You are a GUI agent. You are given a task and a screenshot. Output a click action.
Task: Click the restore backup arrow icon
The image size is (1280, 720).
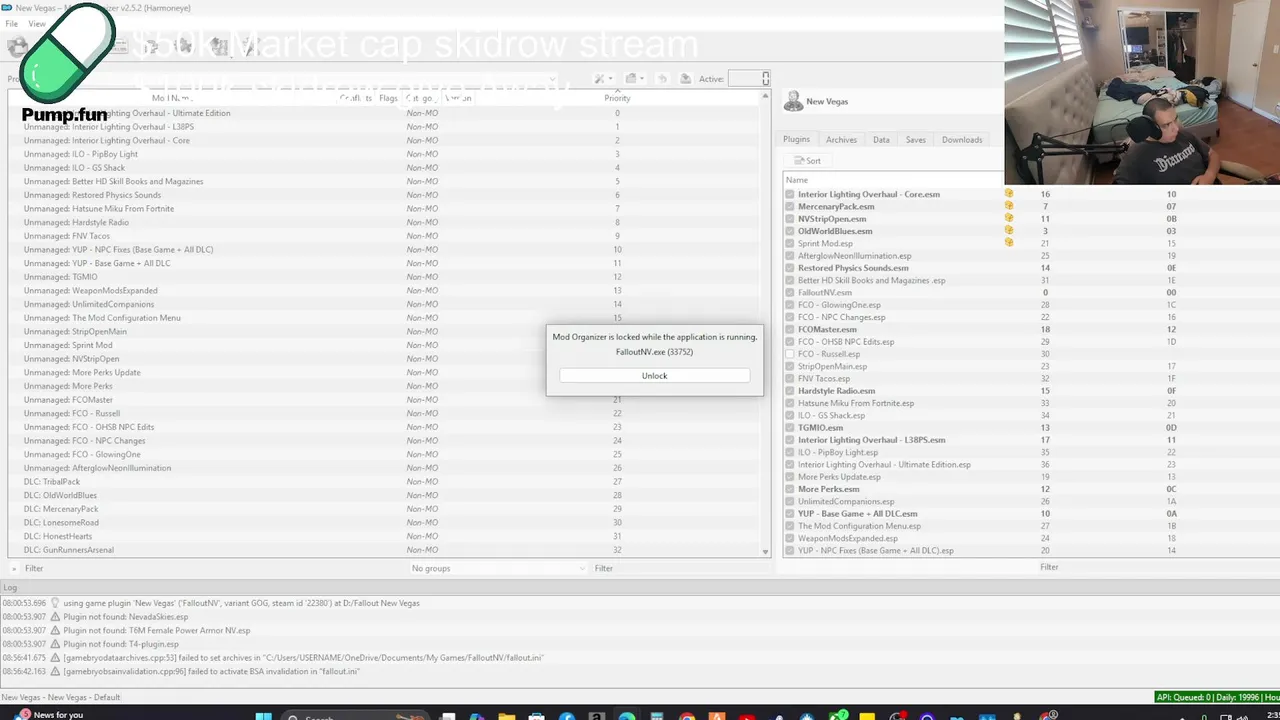(x=661, y=79)
